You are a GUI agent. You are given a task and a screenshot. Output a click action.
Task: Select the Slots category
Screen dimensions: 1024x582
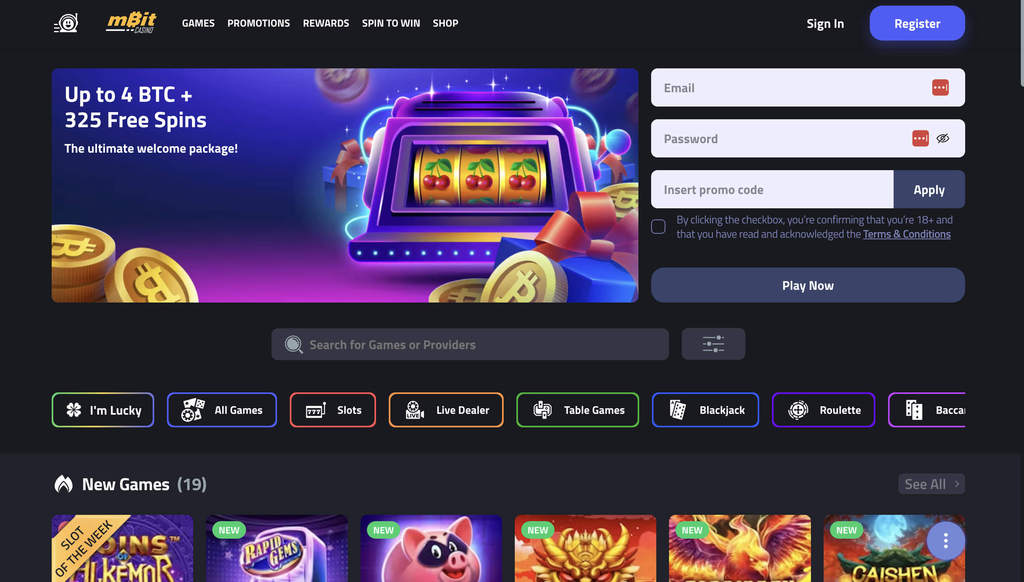click(333, 410)
